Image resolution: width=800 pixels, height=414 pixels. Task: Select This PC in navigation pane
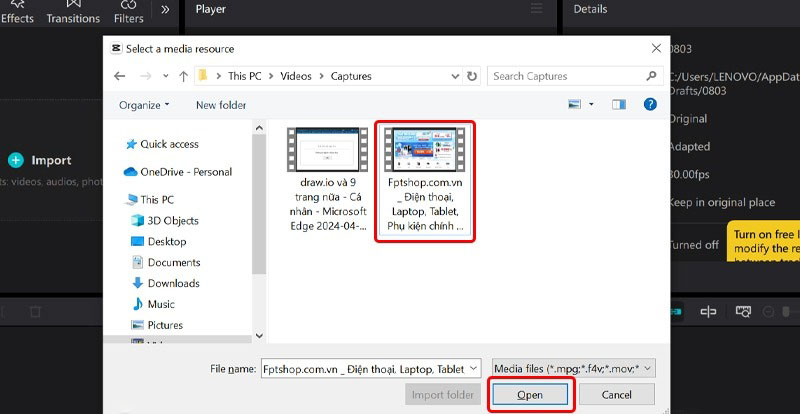pos(150,200)
